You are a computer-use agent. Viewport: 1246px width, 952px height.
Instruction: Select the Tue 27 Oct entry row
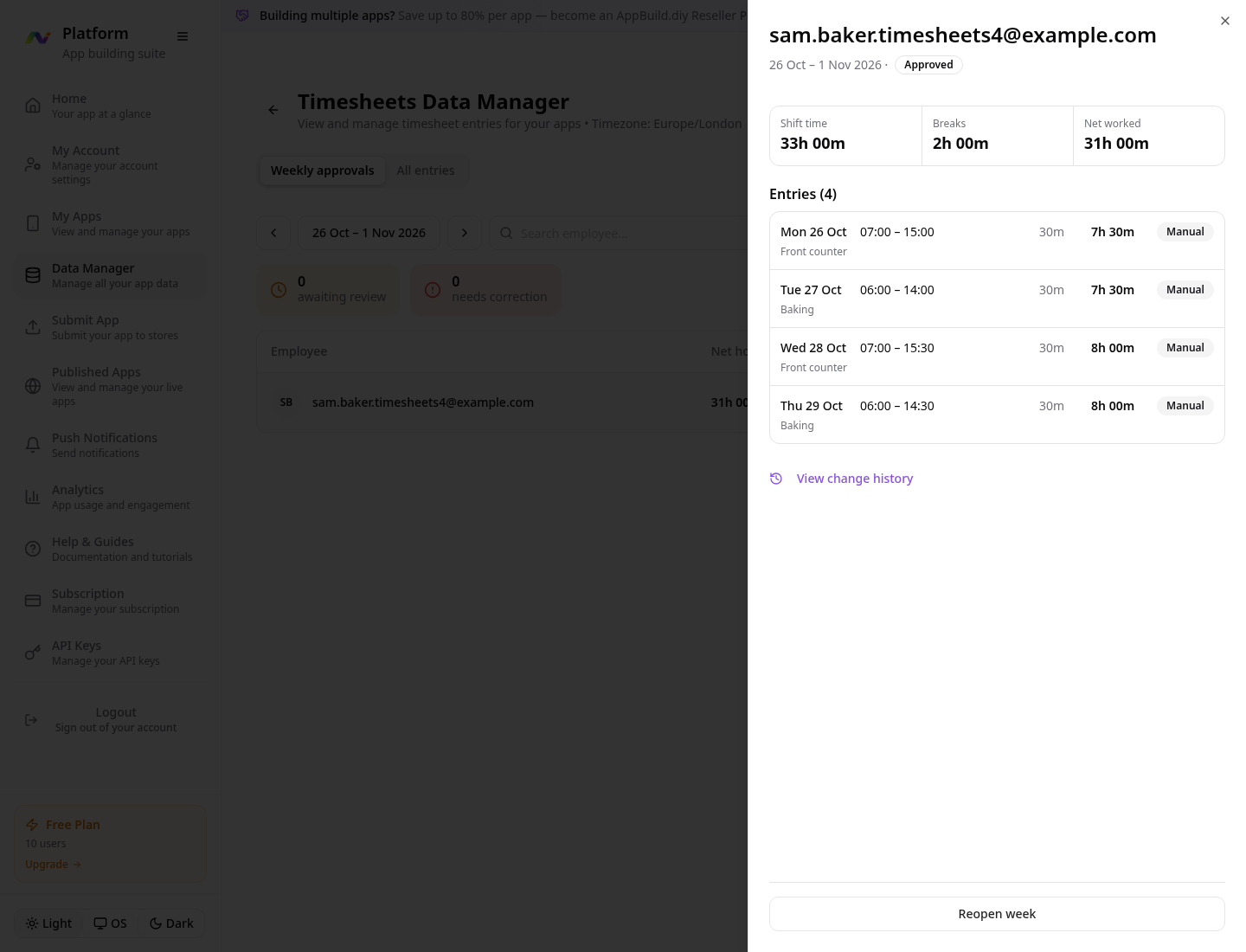997,299
